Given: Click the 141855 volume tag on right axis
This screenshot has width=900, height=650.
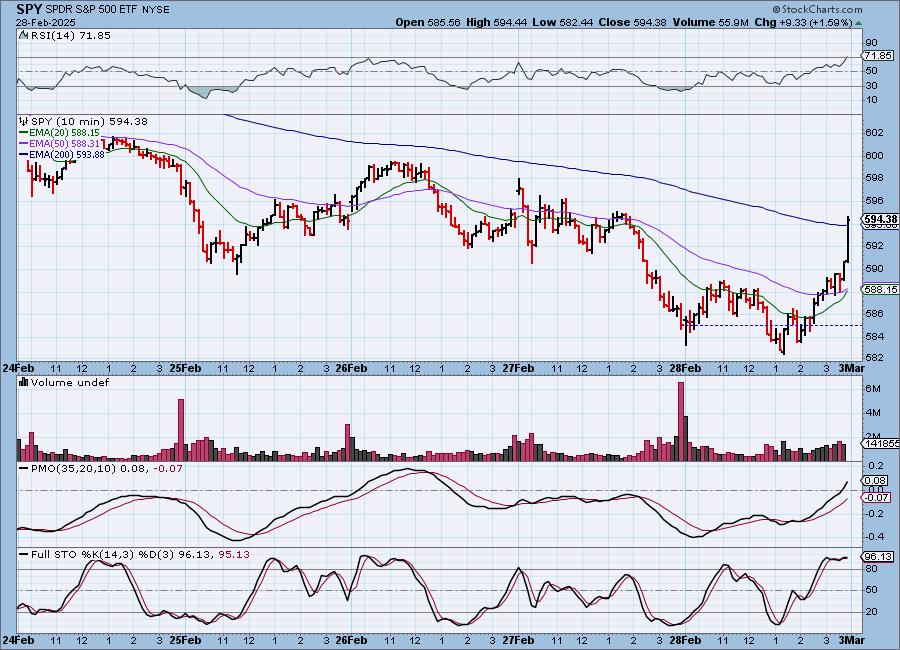Looking at the screenshot, I should (x=880, y=443).
